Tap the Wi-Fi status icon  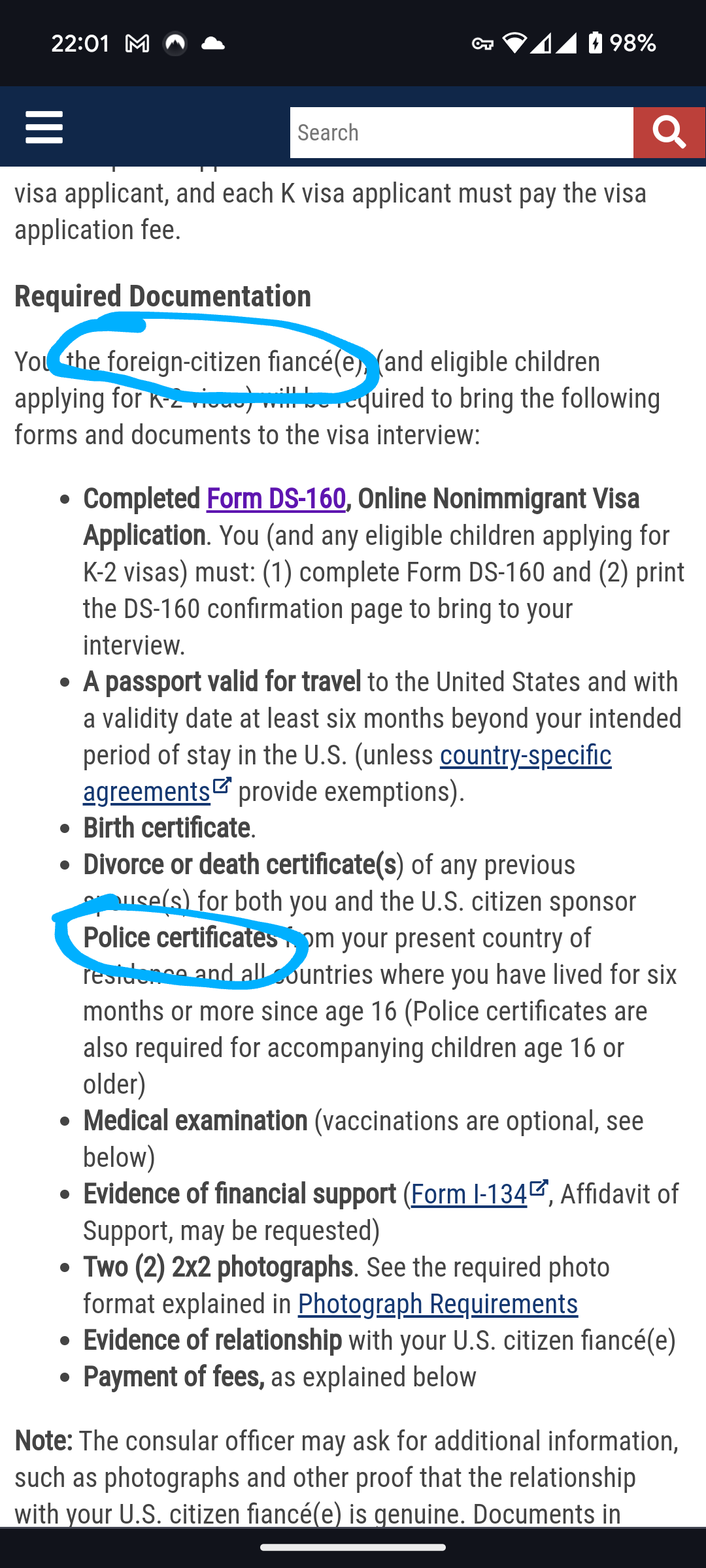(514, 43)
